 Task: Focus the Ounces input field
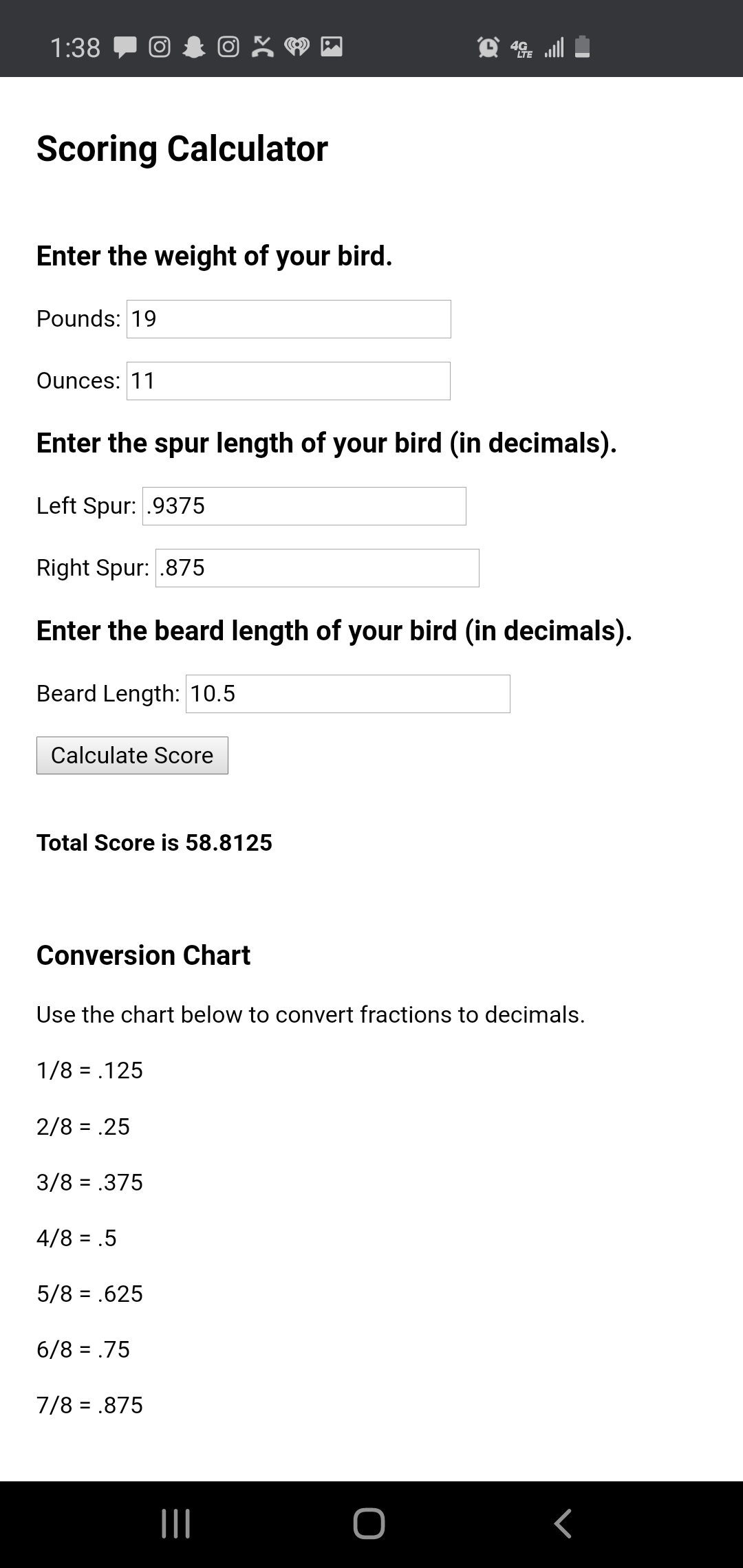tap(288, 381)
